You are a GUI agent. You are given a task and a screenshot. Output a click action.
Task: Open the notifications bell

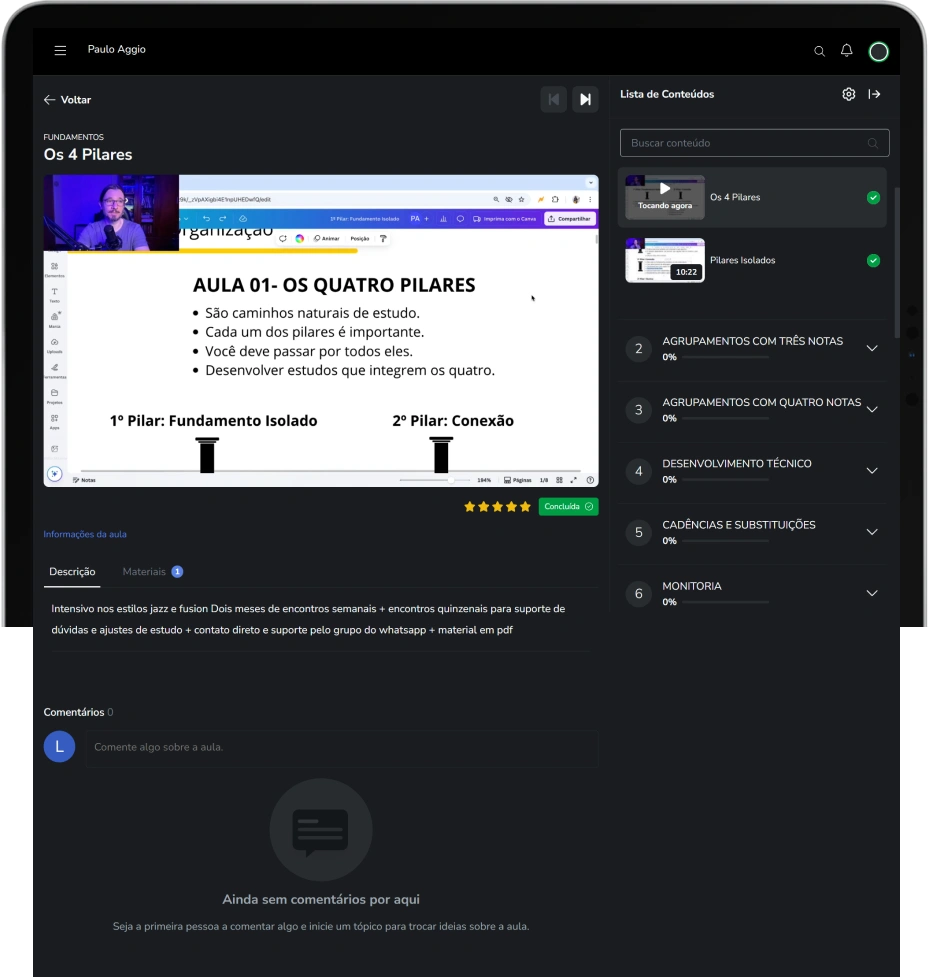pos(846,50)
